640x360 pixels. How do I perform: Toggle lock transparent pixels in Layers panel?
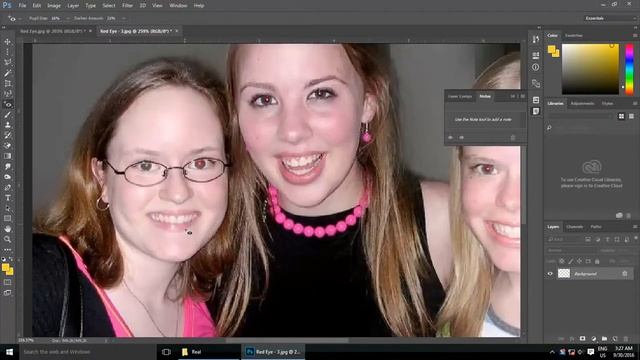(562, 261)
